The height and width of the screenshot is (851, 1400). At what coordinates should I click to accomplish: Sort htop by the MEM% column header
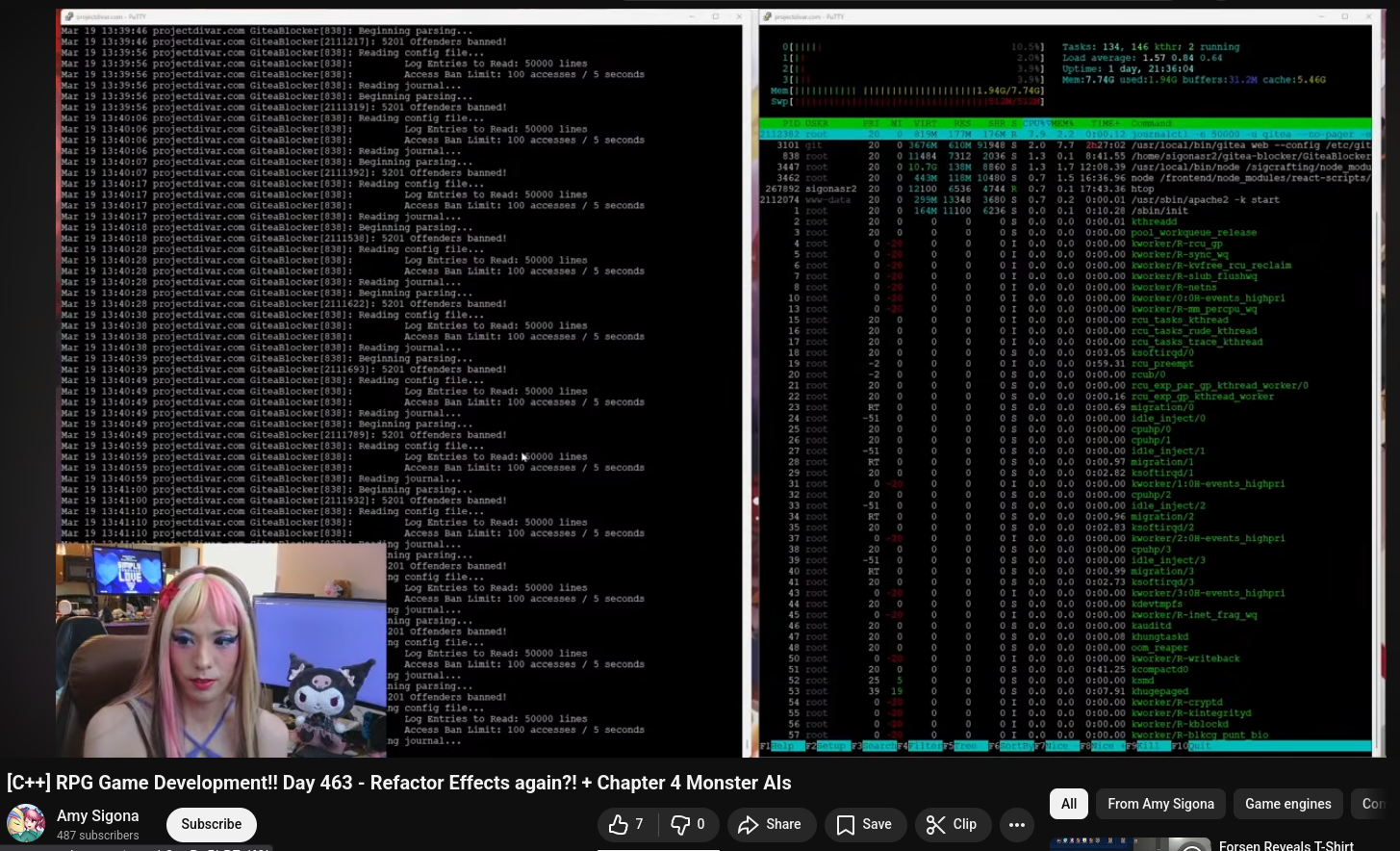click(x=1063, y=123)
